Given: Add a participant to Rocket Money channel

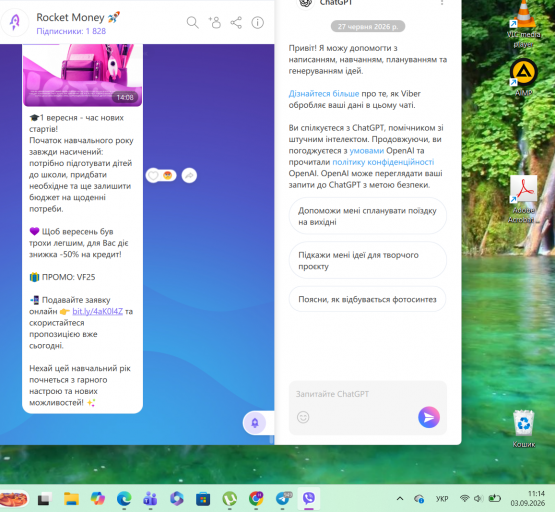Looking at the screenshot, I should 214,23.
